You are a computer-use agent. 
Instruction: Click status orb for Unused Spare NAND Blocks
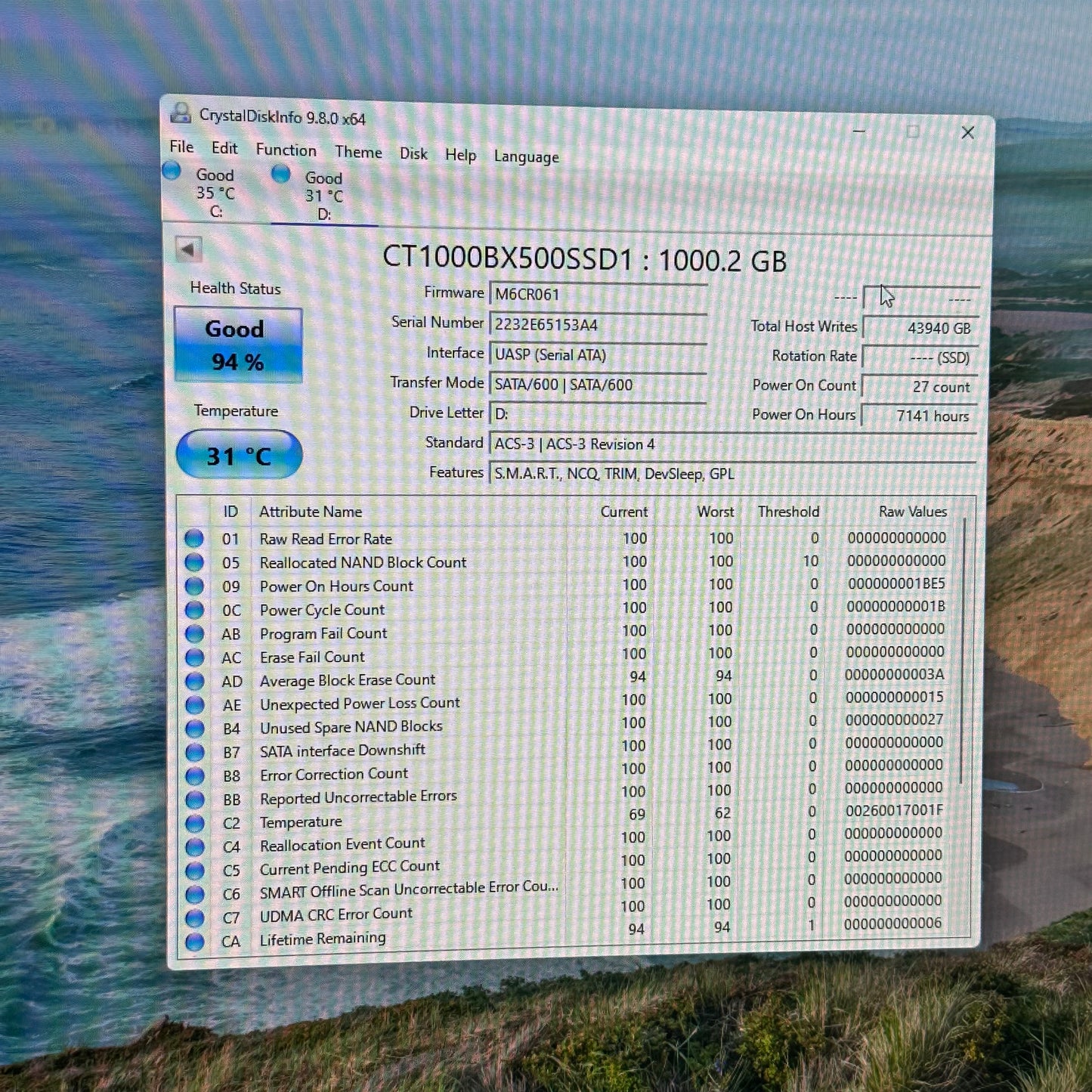point(194,729)
